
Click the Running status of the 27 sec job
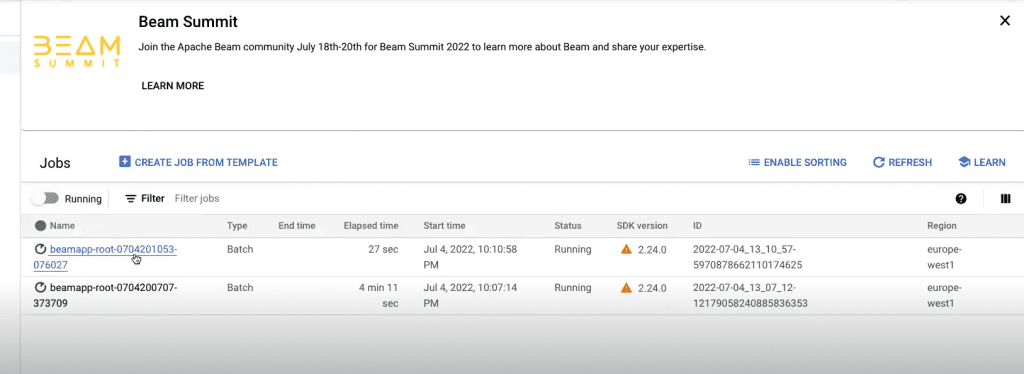(x=573, y=249)
